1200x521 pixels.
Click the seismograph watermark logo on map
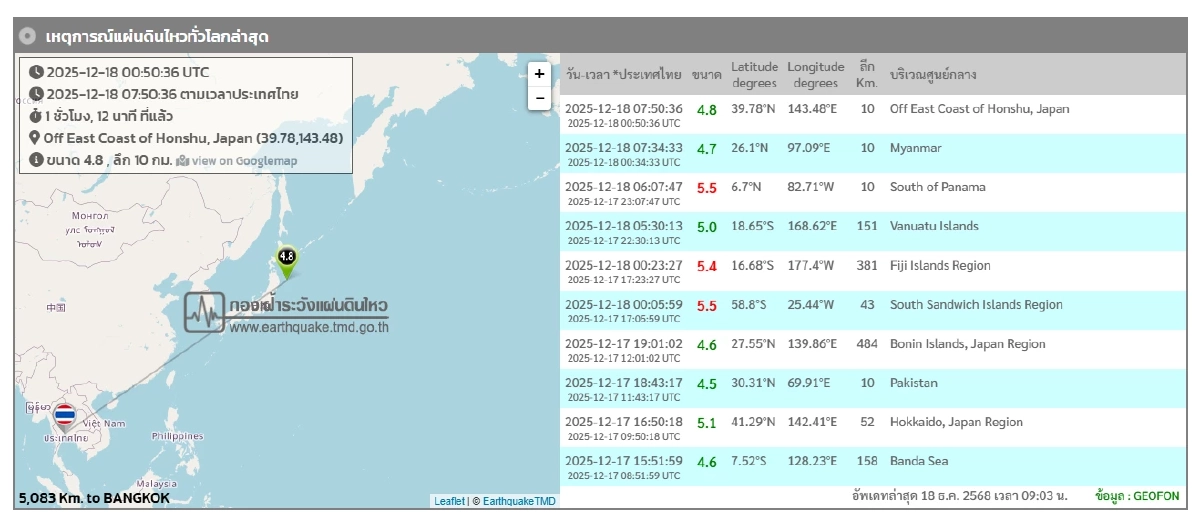click(204, 313)
